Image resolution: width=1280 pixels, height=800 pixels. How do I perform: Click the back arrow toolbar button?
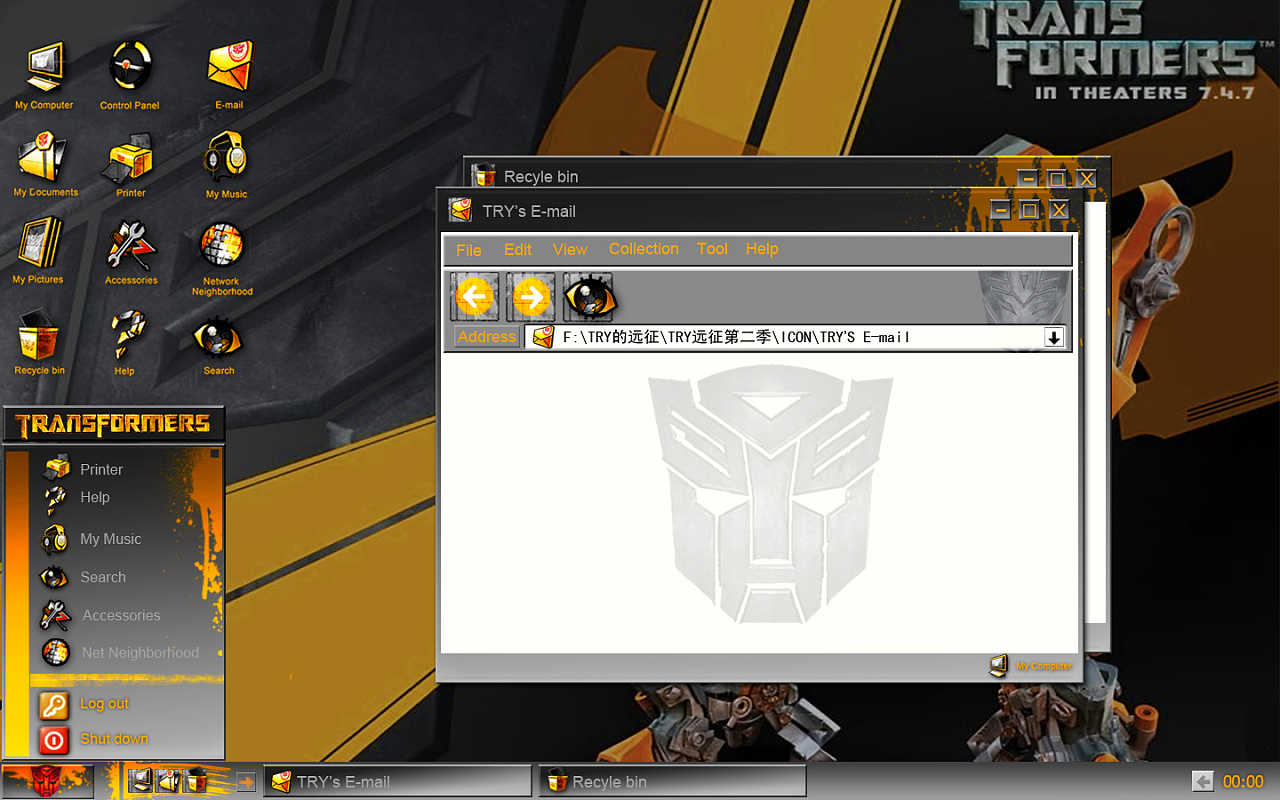pyautogui.click(x=474, y=297)
